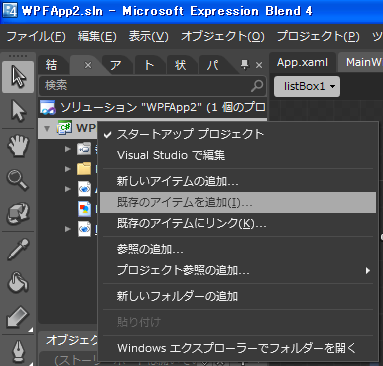Switch to the パ panel tab
This screenshot has width=383, height=366.
point(213,65)
